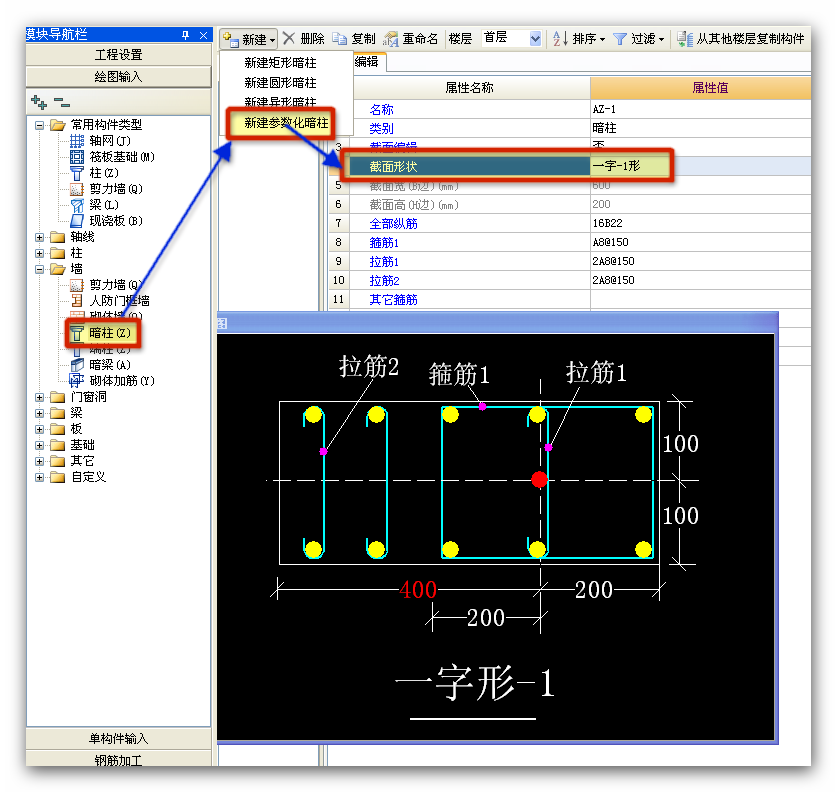The image size is (837, 792).
Task: Click the 类别 property link
Action: pyautogui.click(x=381, y=129)
